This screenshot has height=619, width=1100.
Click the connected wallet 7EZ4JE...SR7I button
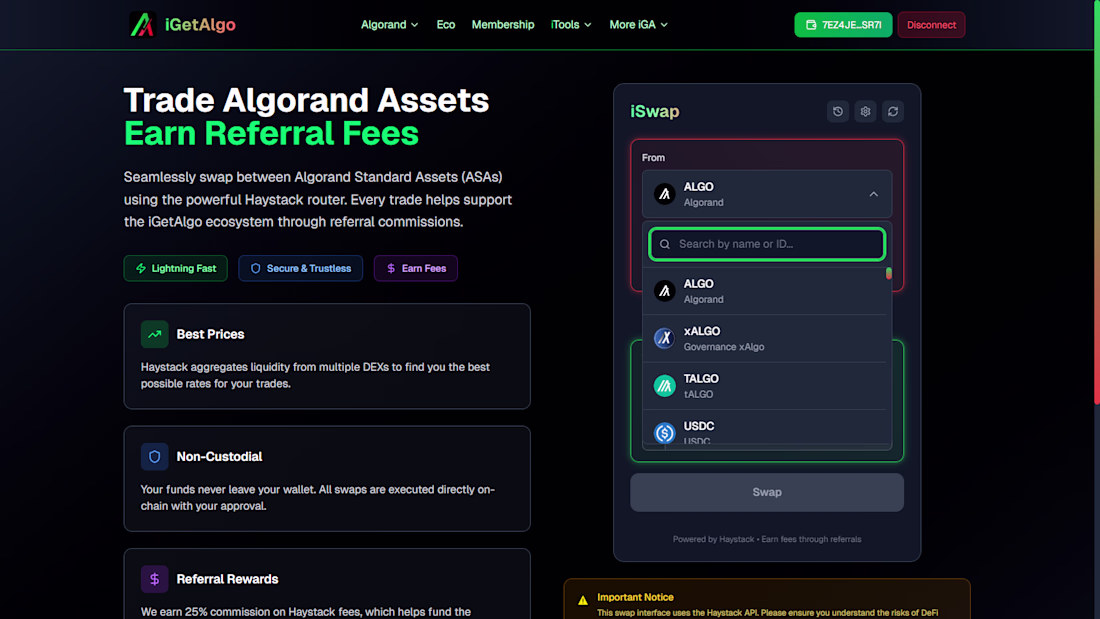click(x=843, y=25)
